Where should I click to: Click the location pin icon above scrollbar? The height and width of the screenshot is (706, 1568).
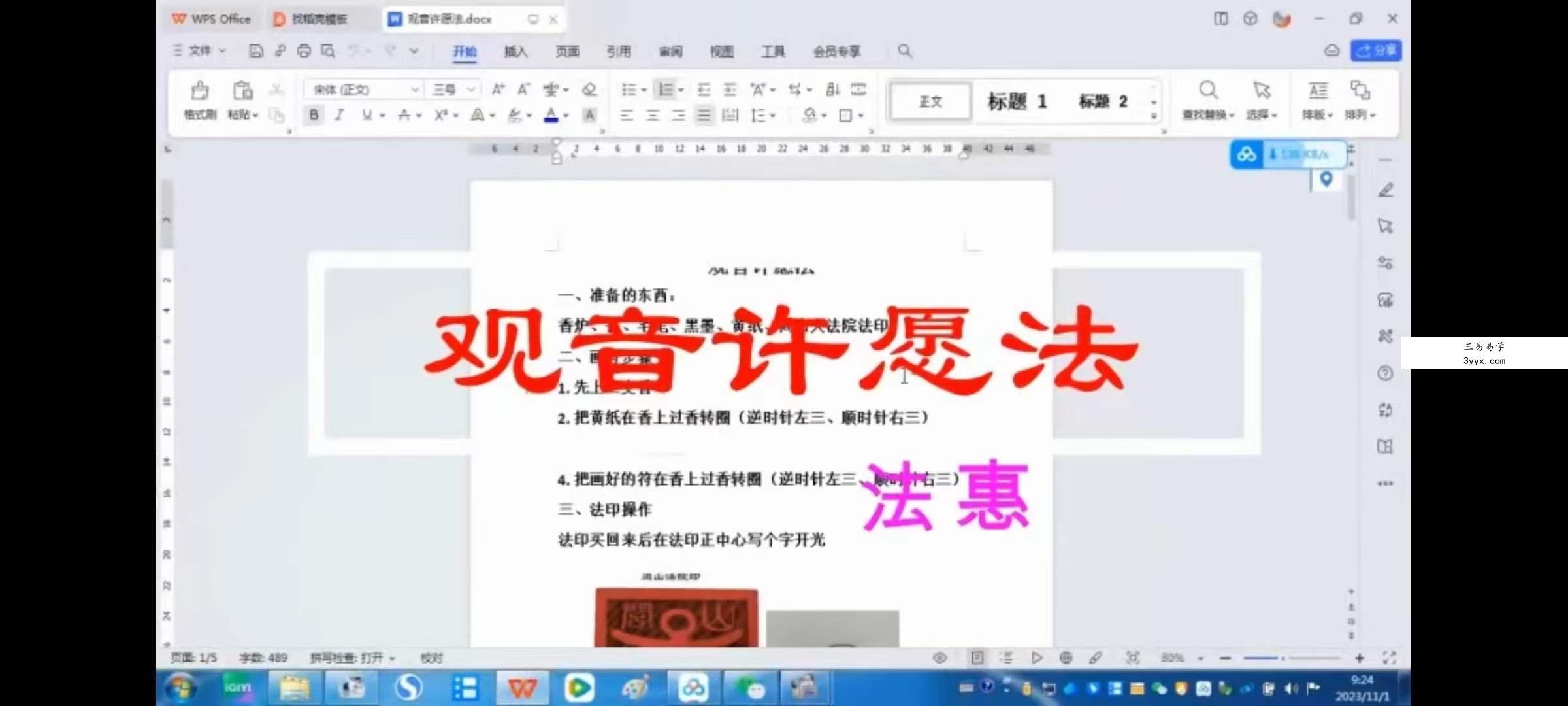[1326, 179]
